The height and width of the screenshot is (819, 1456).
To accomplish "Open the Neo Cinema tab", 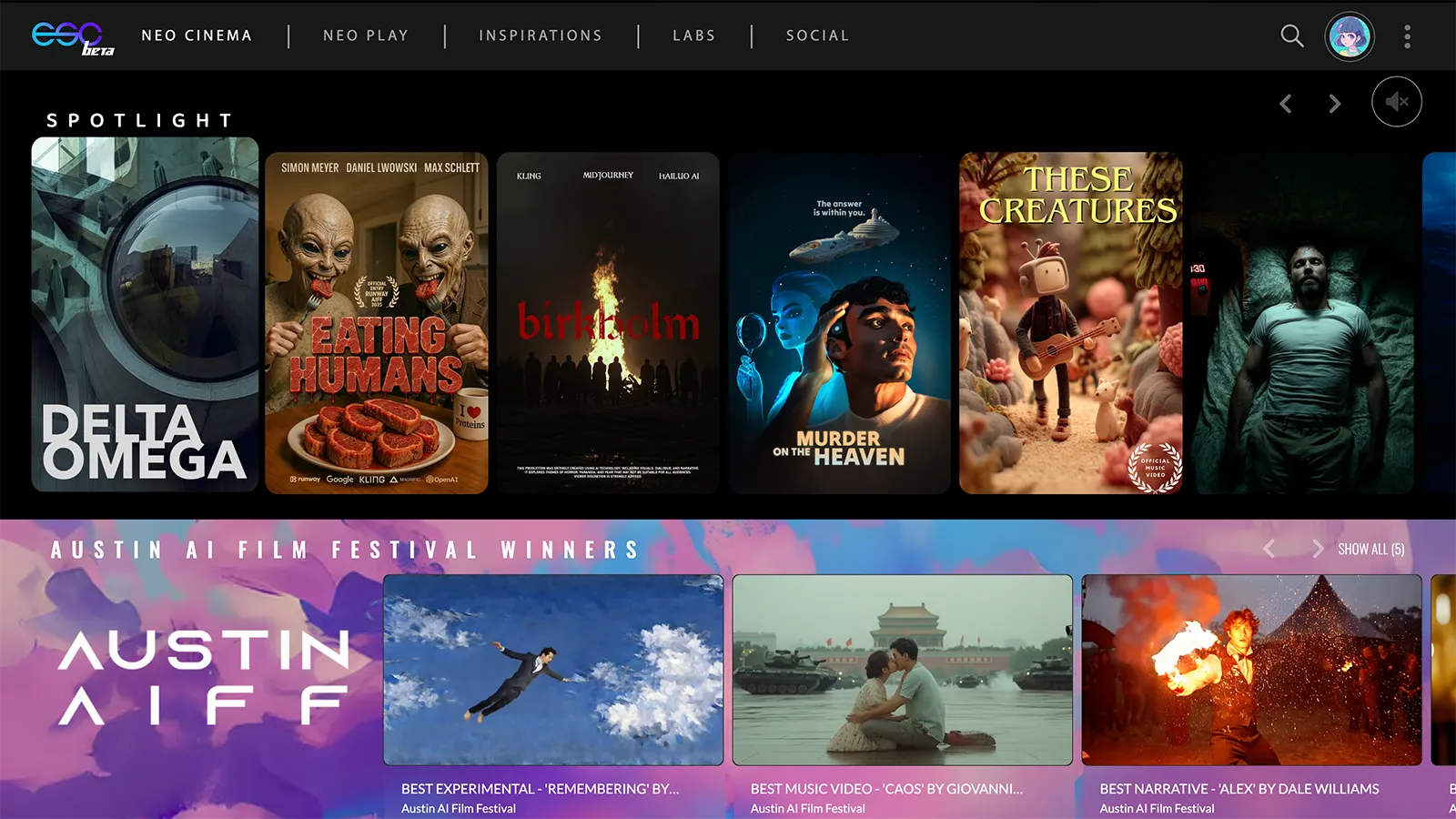I will coord(197,35).
